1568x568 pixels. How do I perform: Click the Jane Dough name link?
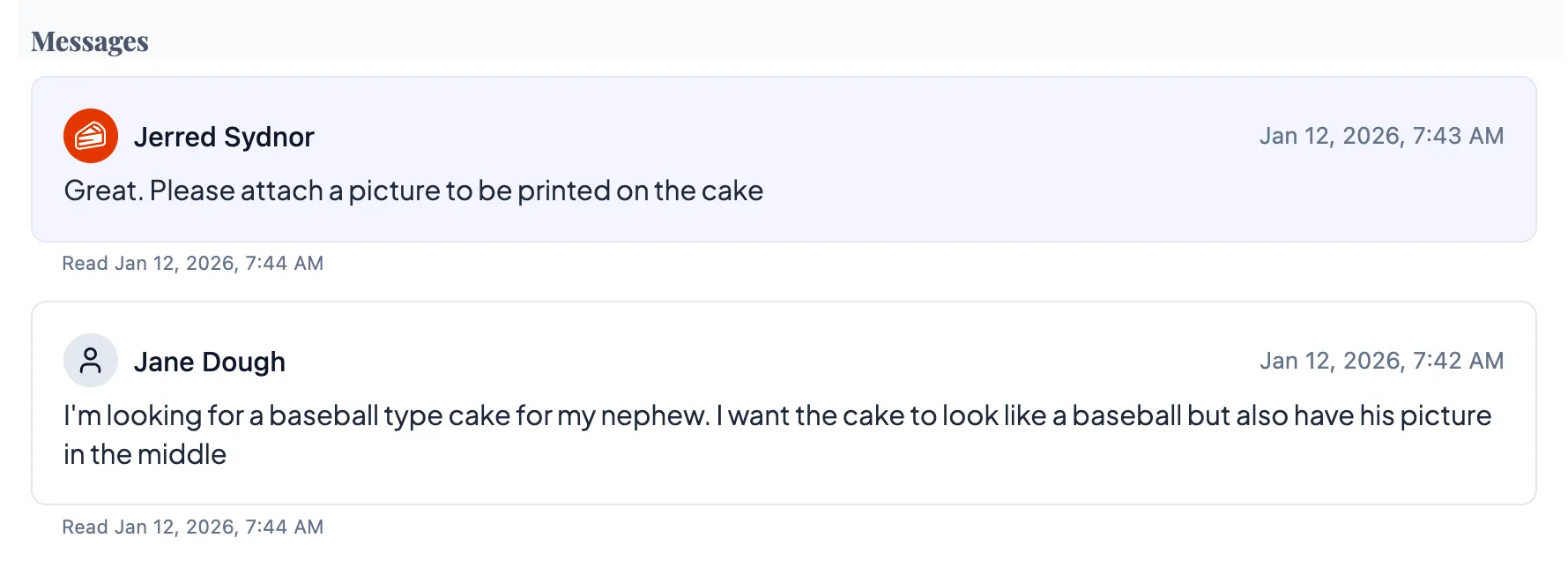coord(210,361)
